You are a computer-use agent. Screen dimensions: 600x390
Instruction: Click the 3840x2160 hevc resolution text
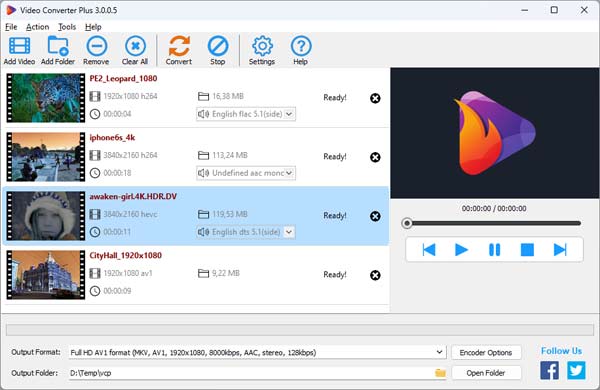[x=130, y=214]
